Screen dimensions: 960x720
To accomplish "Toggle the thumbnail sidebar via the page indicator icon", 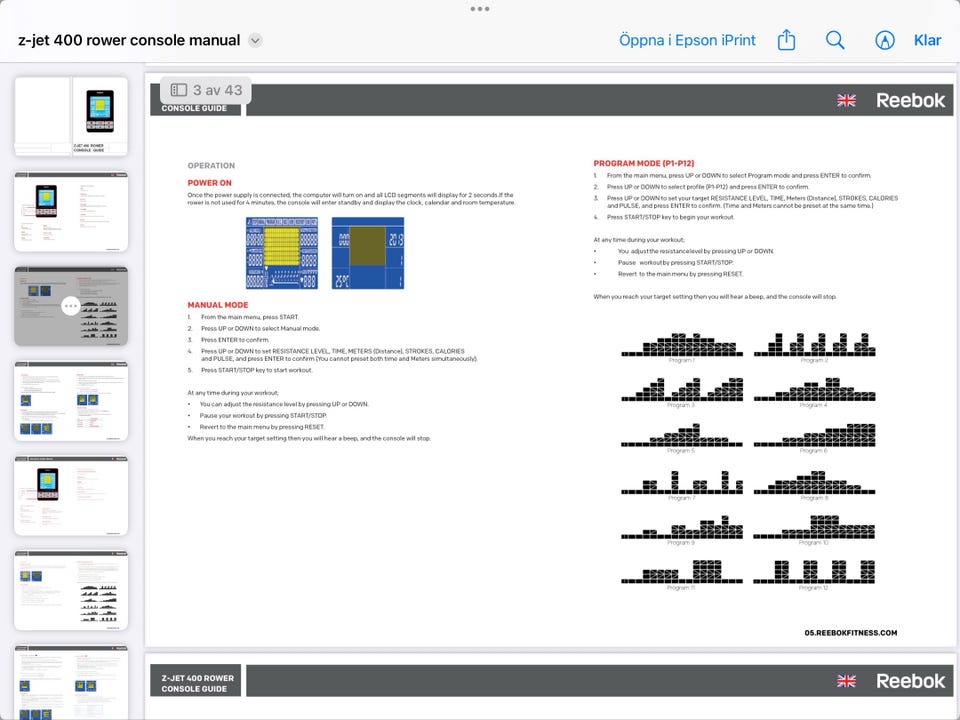I will click(179, 90).
